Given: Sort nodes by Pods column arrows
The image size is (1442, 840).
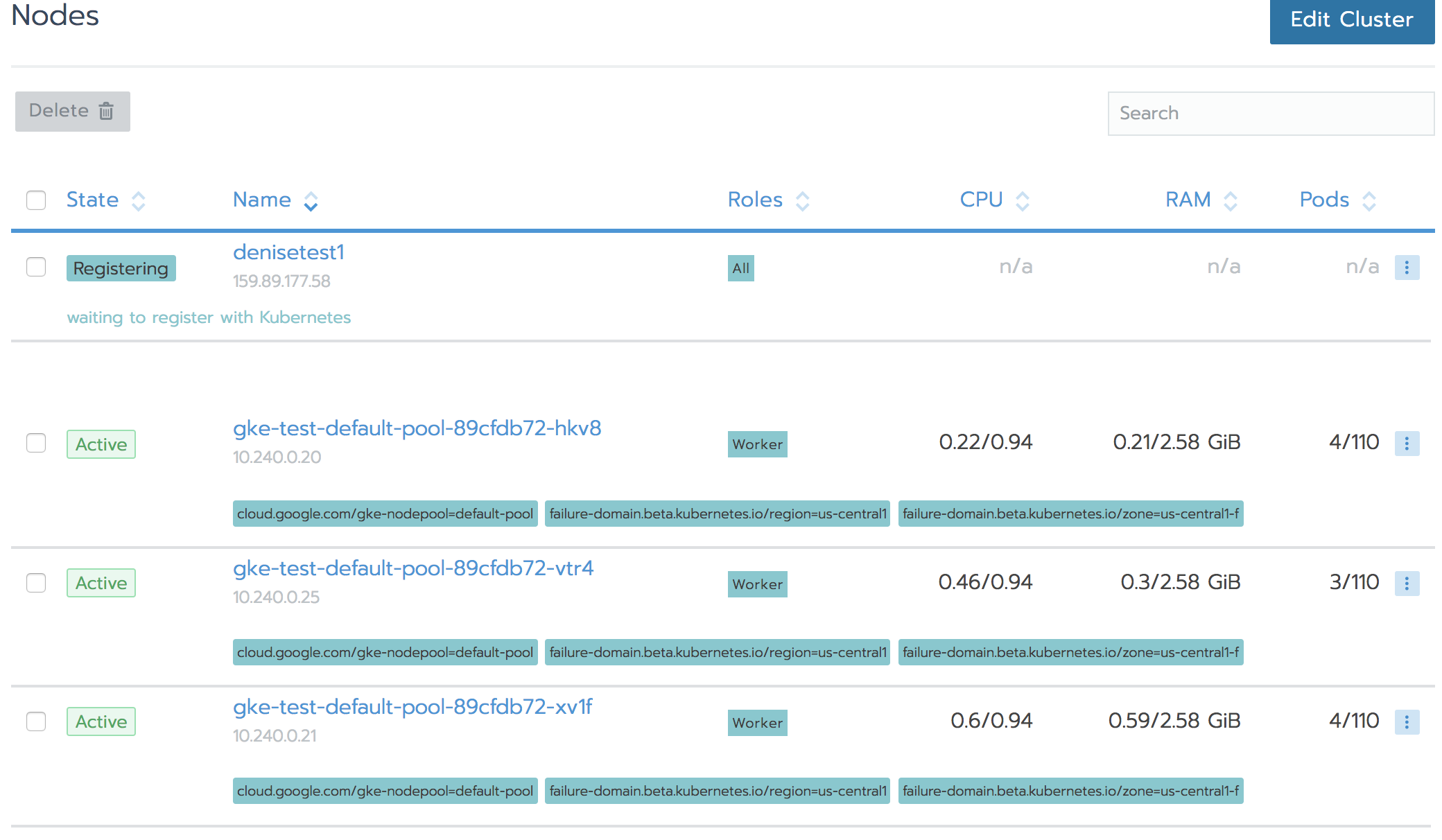Looking at the screenshot, I should 1369,201.
